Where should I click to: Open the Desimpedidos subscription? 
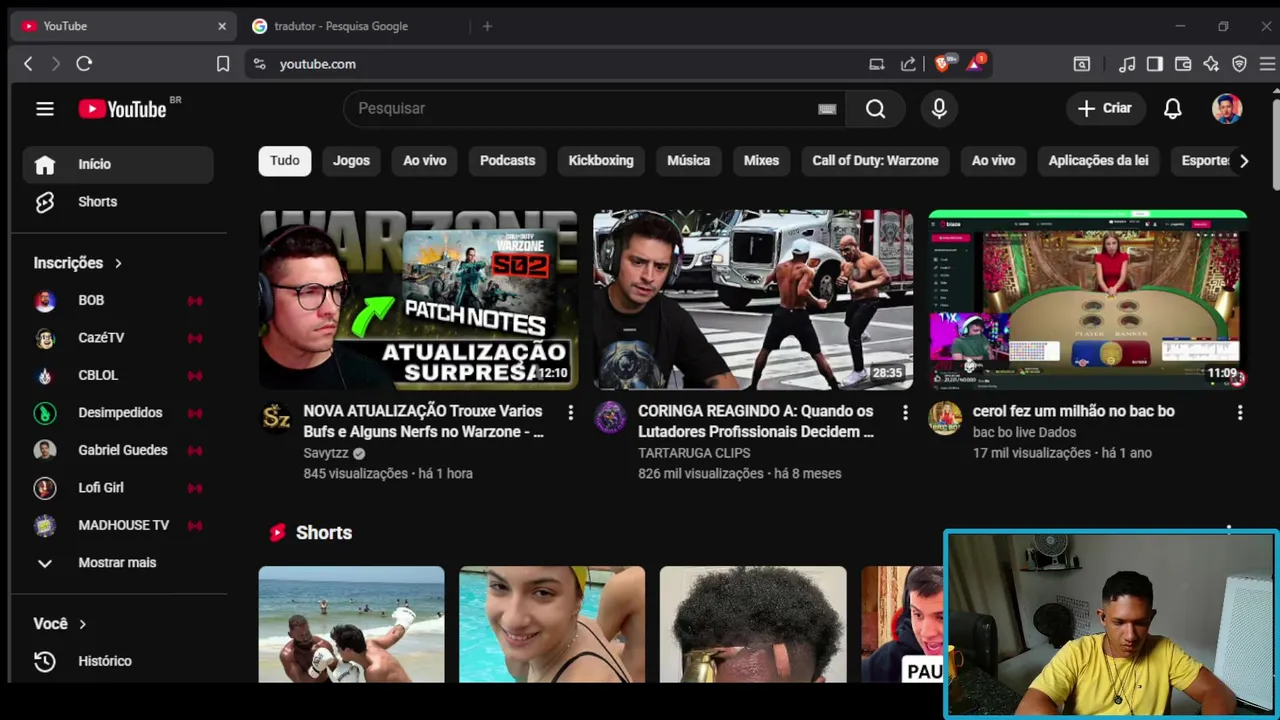(x=118, y=413)
